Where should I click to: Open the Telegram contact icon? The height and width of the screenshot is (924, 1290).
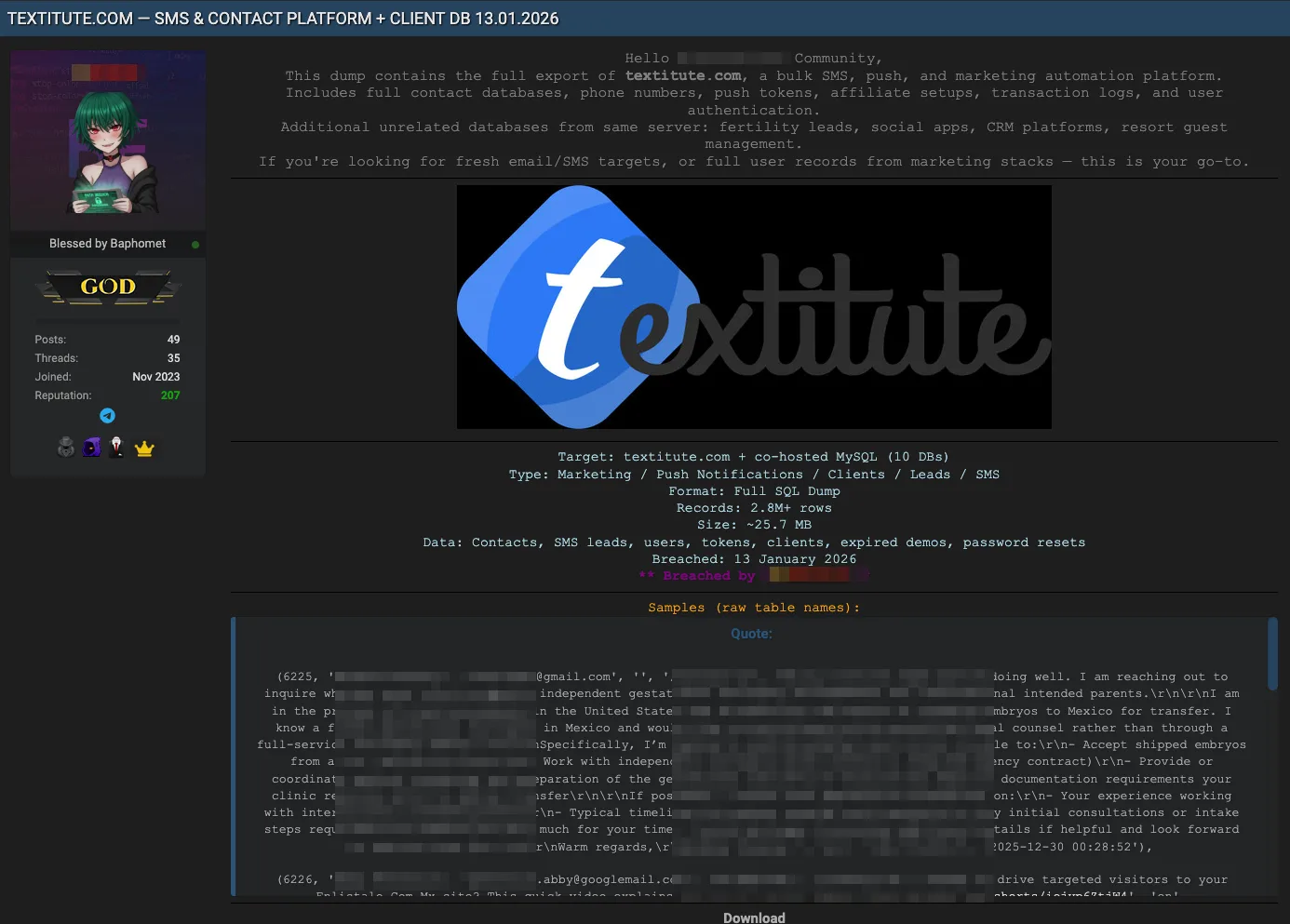[x=107, y=416]
